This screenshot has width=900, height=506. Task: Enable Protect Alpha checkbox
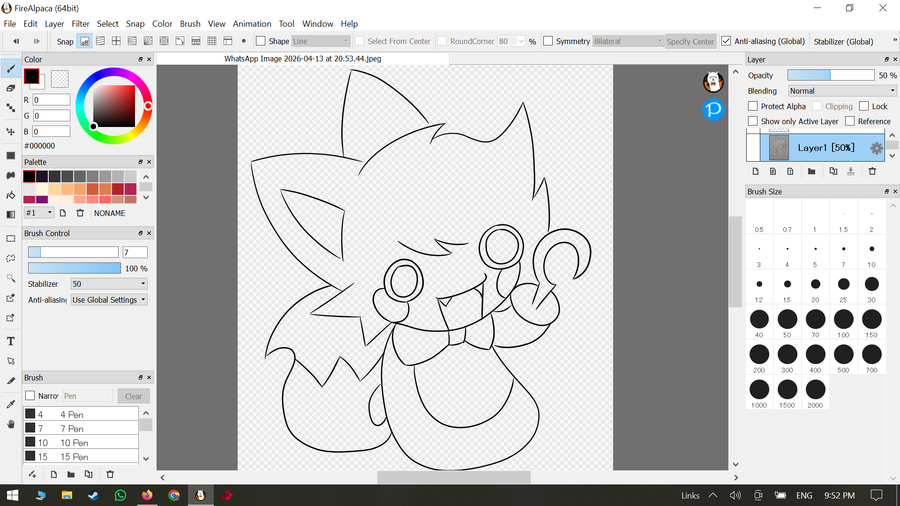tap(752, 106)
